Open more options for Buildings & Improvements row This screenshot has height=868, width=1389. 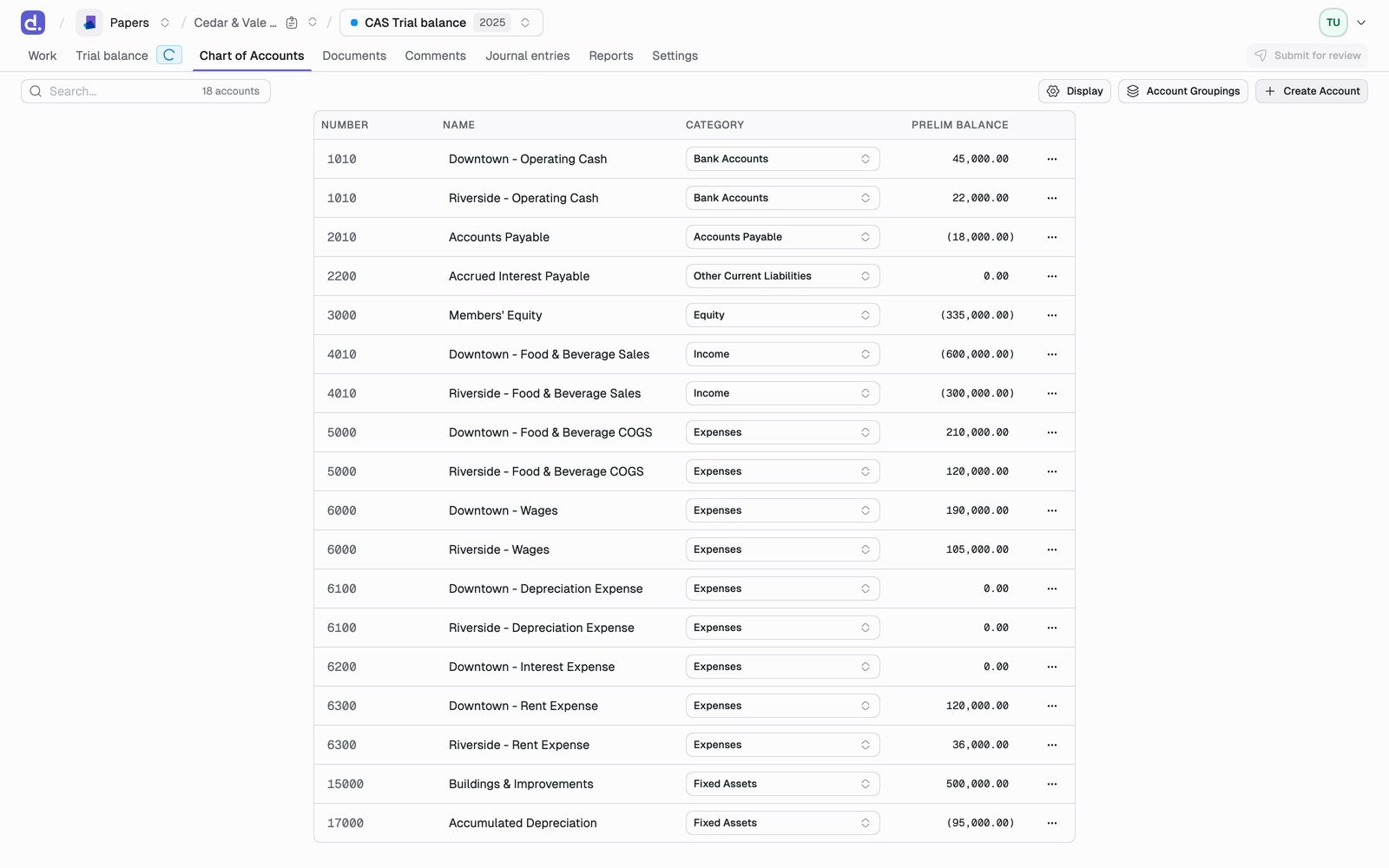click(1052, 784)
